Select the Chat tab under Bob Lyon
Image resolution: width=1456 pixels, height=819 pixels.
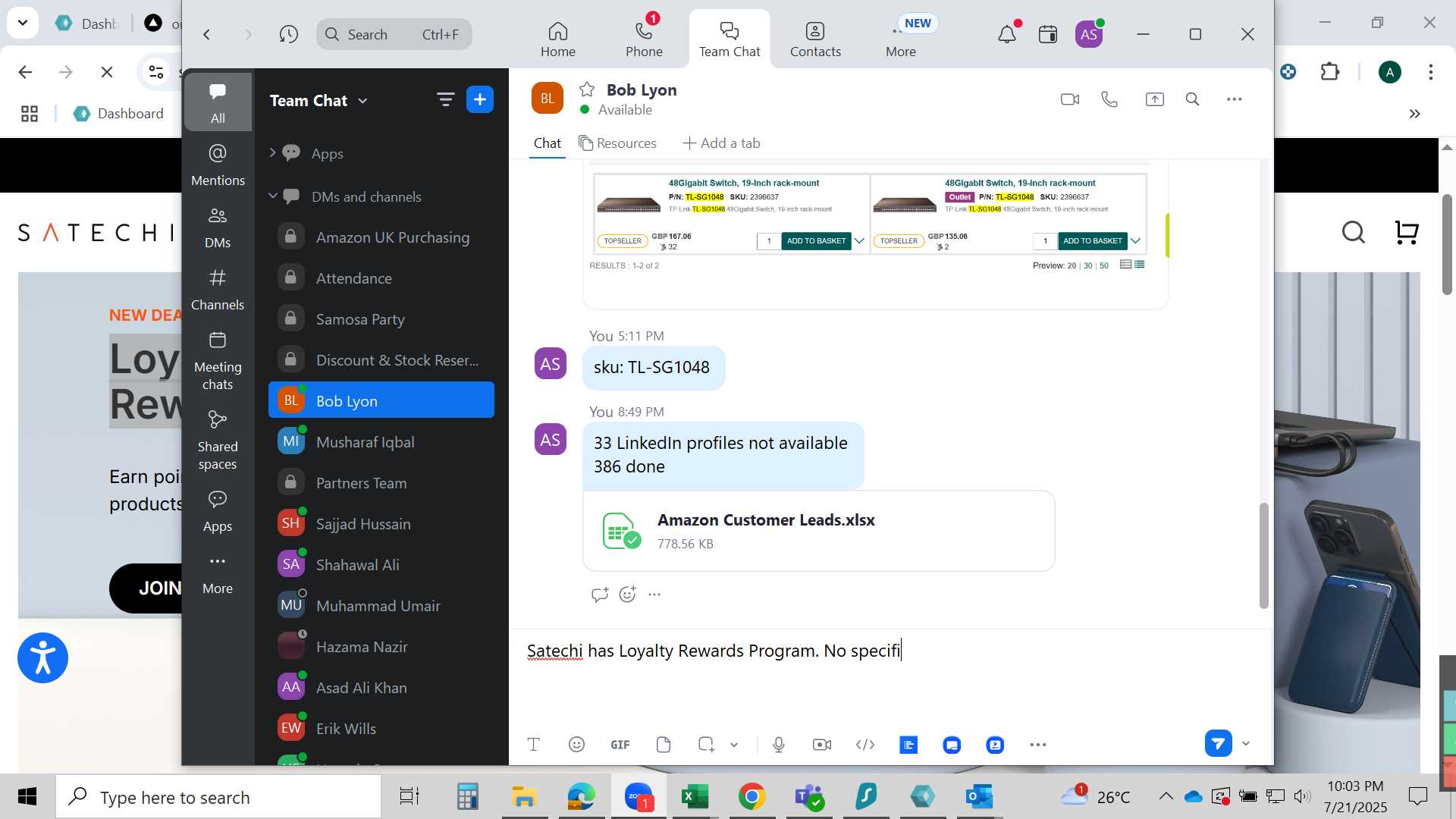point(547,143)
